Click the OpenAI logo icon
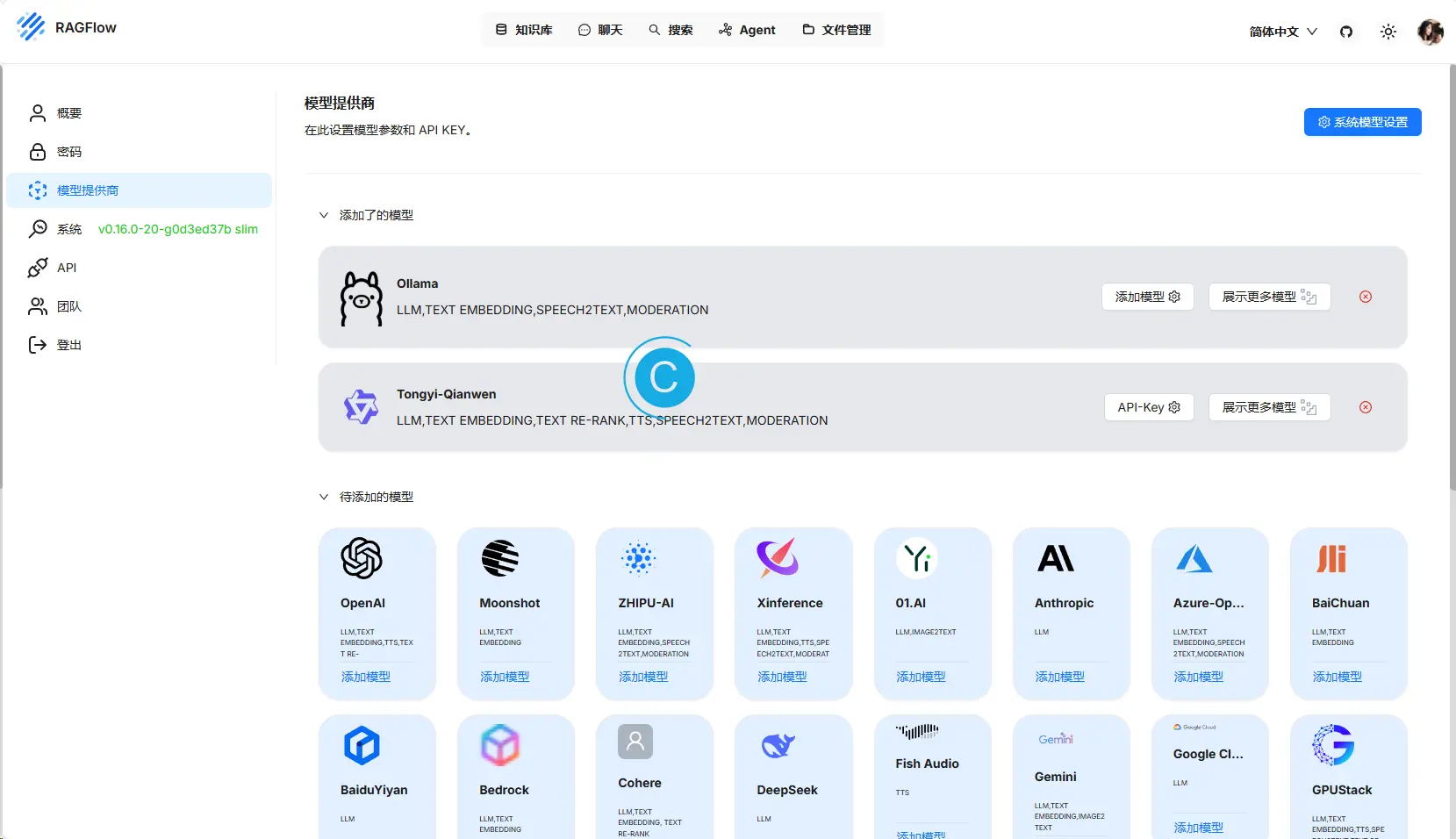This screenshot has width=1456, height=839. click(362, 558)
